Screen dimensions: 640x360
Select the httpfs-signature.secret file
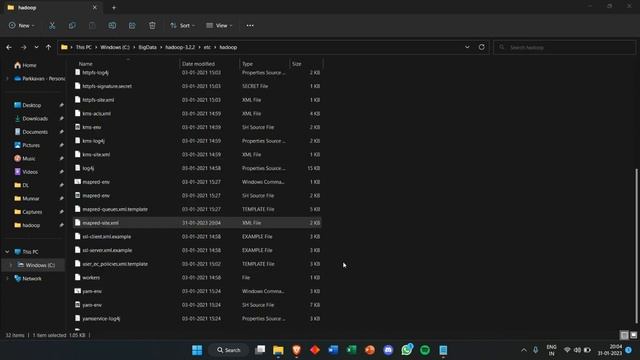[x=197, y=86]
